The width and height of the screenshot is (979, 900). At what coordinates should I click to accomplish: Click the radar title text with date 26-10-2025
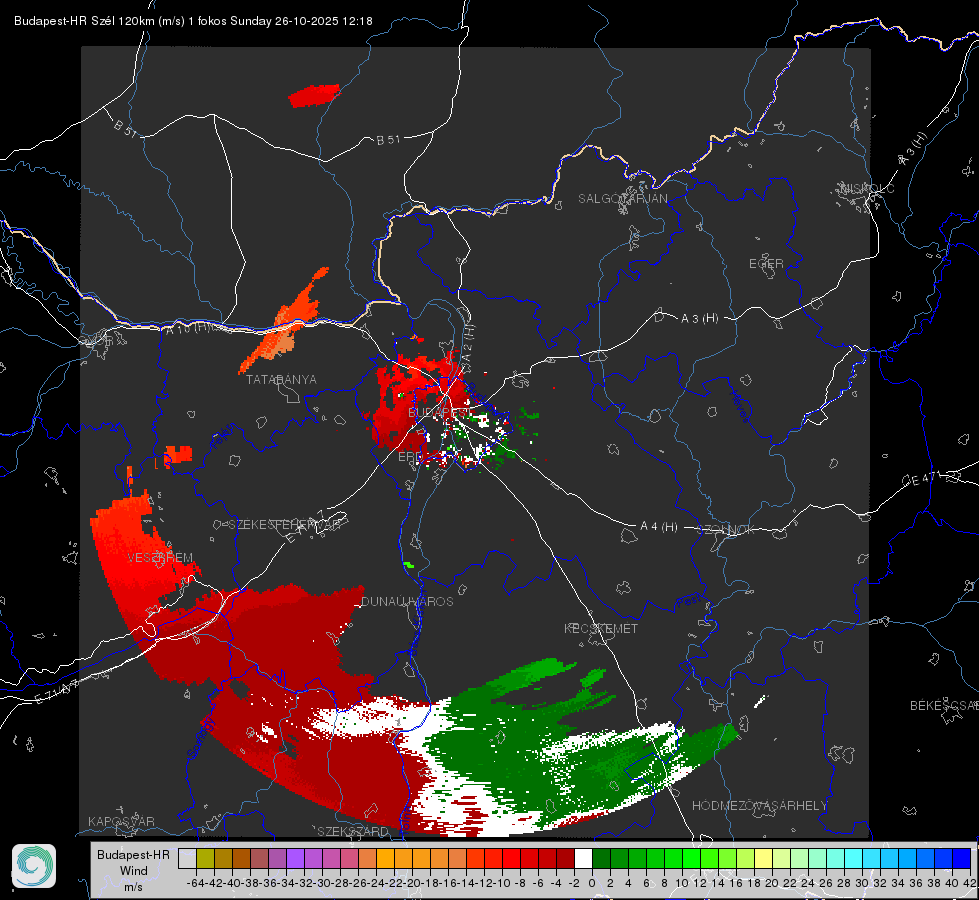pos(194,21)
